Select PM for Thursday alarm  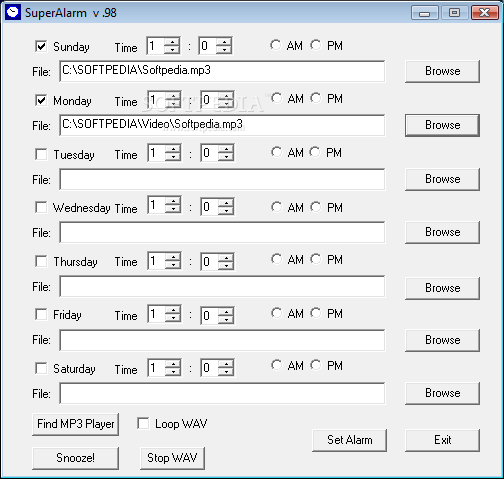point(315,259)
